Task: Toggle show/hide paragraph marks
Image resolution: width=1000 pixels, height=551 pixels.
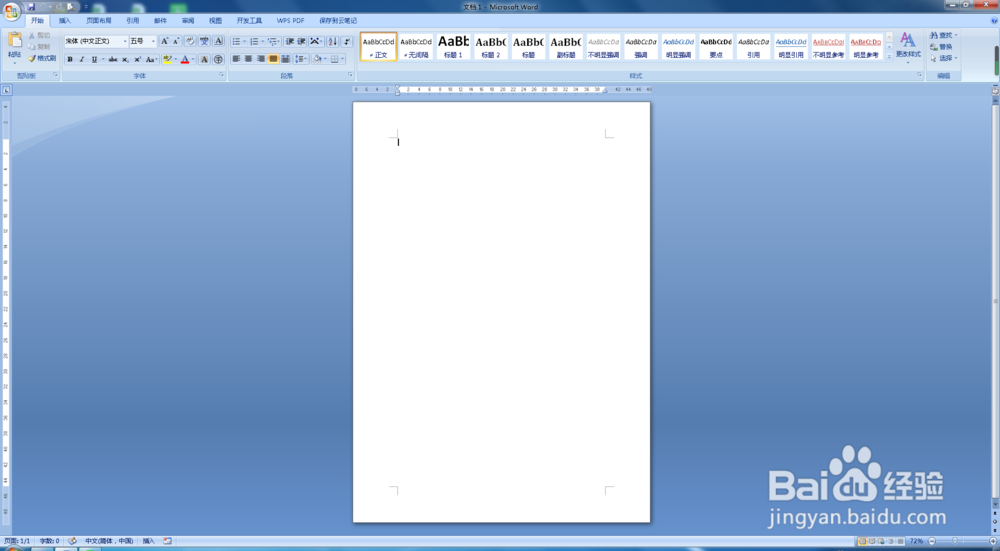Action: click(346, 41)
